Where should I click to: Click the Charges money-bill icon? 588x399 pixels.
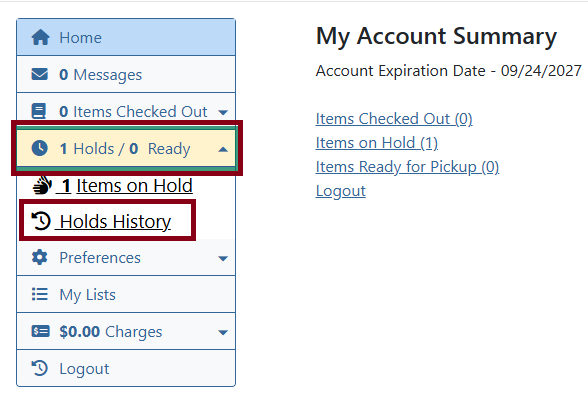(x=40, y=332)
